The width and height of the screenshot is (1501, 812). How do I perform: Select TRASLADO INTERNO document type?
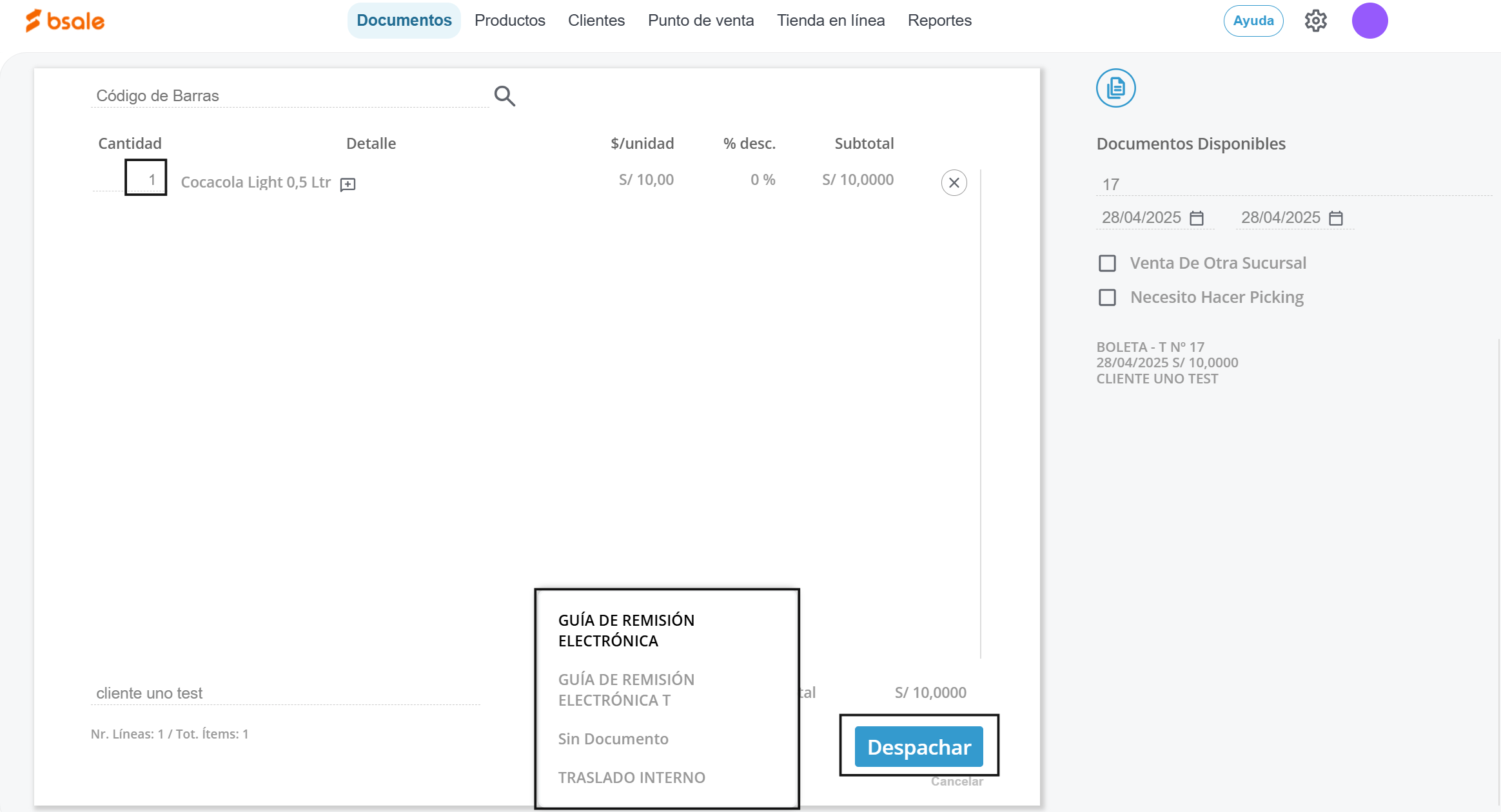(631, 778)
